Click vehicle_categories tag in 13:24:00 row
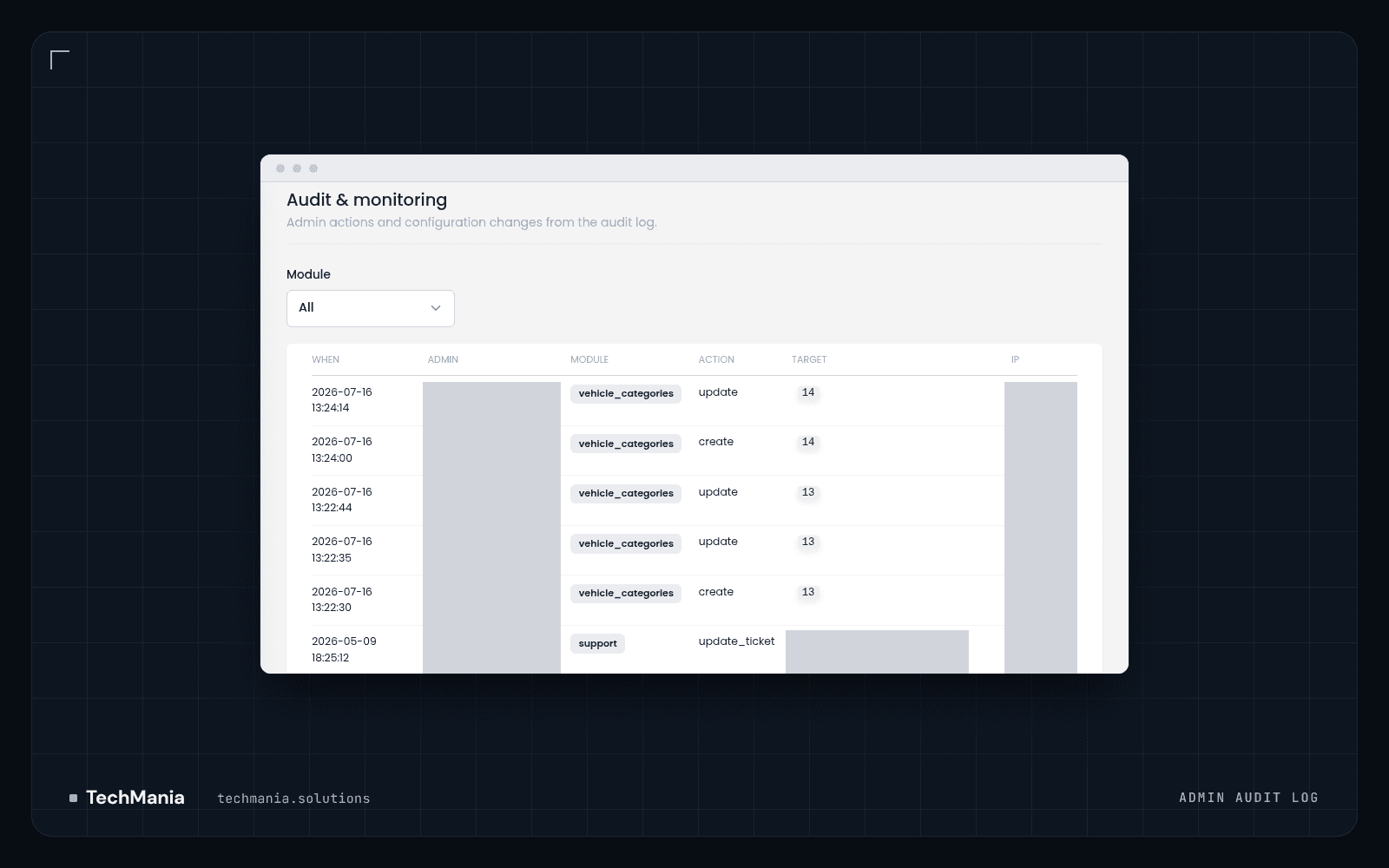 click(626, 444)
